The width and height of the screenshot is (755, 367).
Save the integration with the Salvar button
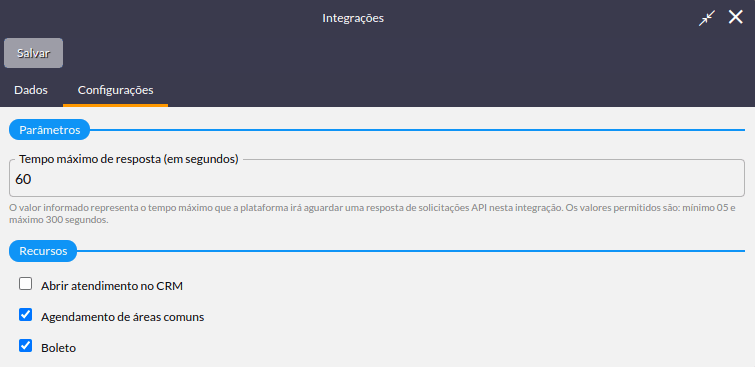click(33, 53)
